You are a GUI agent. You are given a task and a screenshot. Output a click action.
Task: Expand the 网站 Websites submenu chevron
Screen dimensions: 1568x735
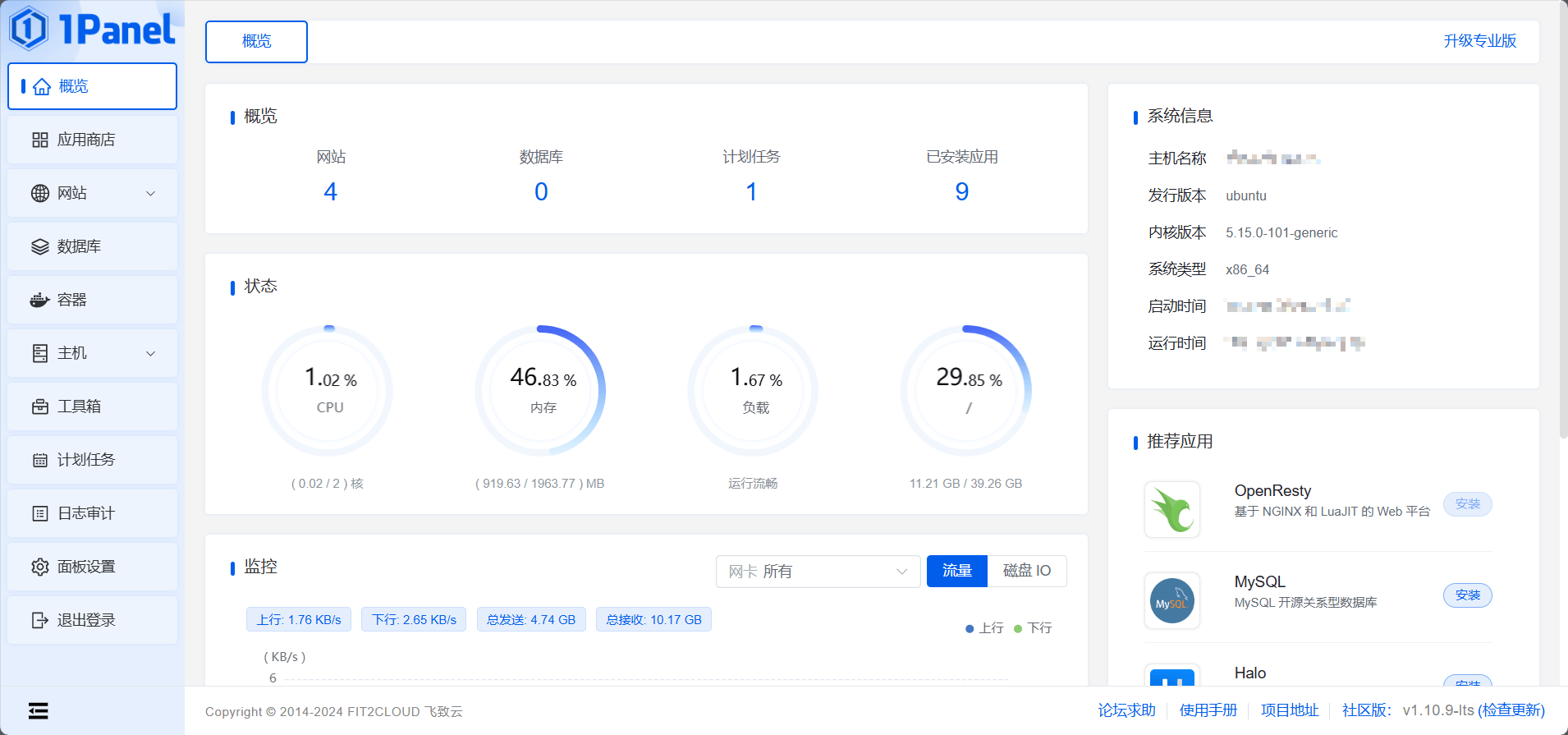pyautogui.click(x=150, y=194)
